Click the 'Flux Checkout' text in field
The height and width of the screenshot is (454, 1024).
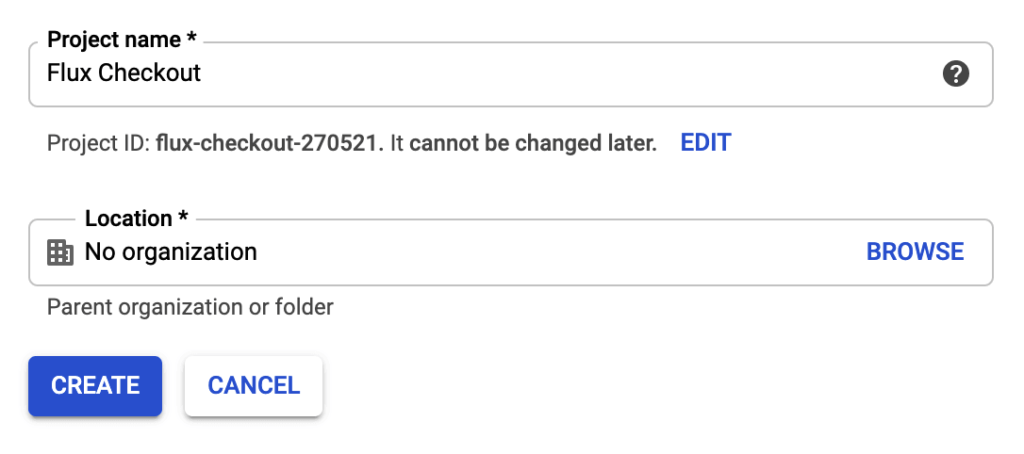tap(124, 73)
